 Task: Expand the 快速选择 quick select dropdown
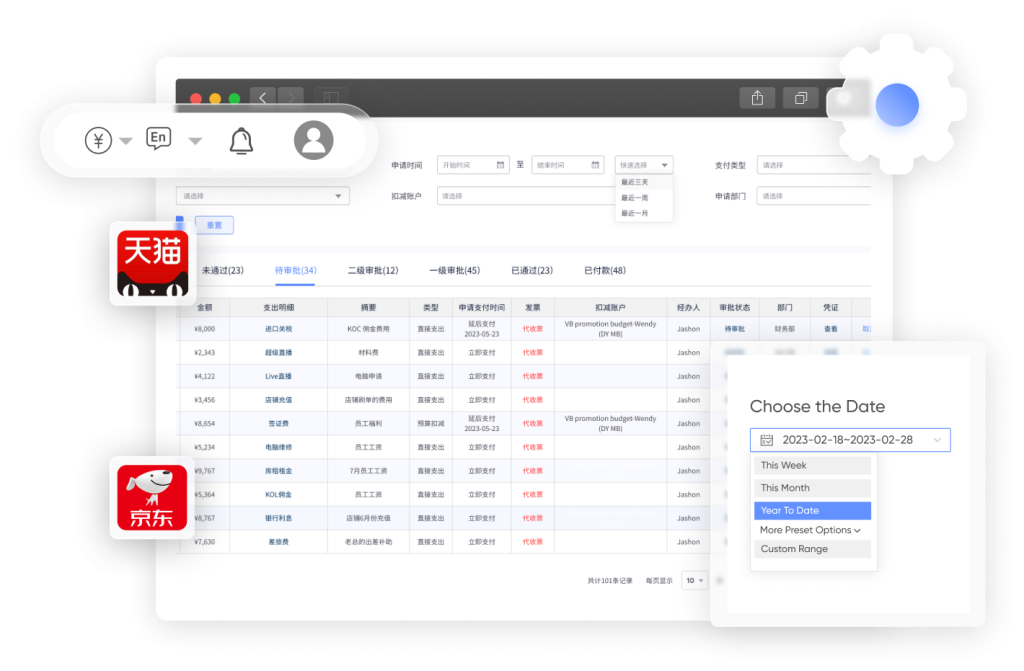644,165
